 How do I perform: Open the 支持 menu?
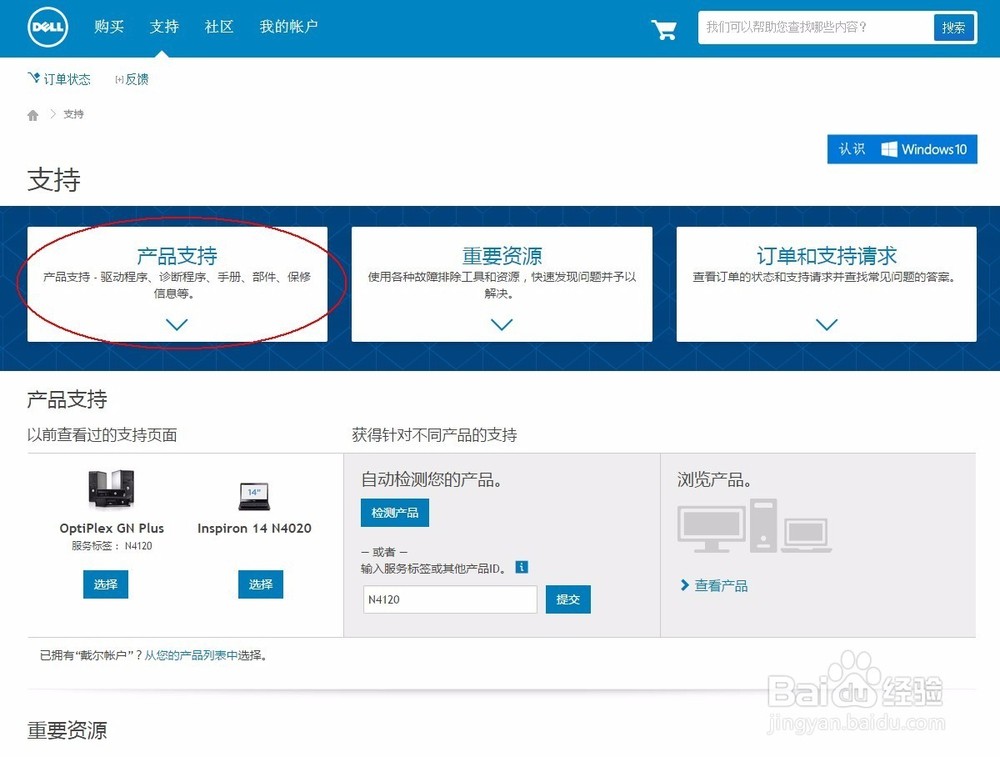164,26
